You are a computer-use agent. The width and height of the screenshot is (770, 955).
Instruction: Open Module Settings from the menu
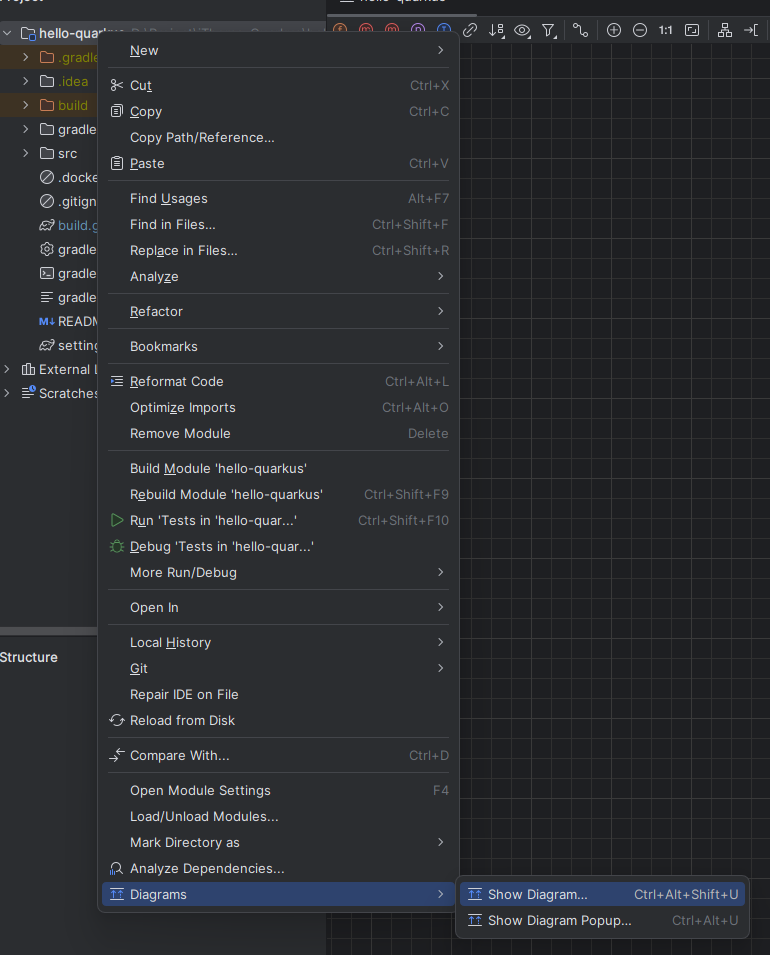278,791
